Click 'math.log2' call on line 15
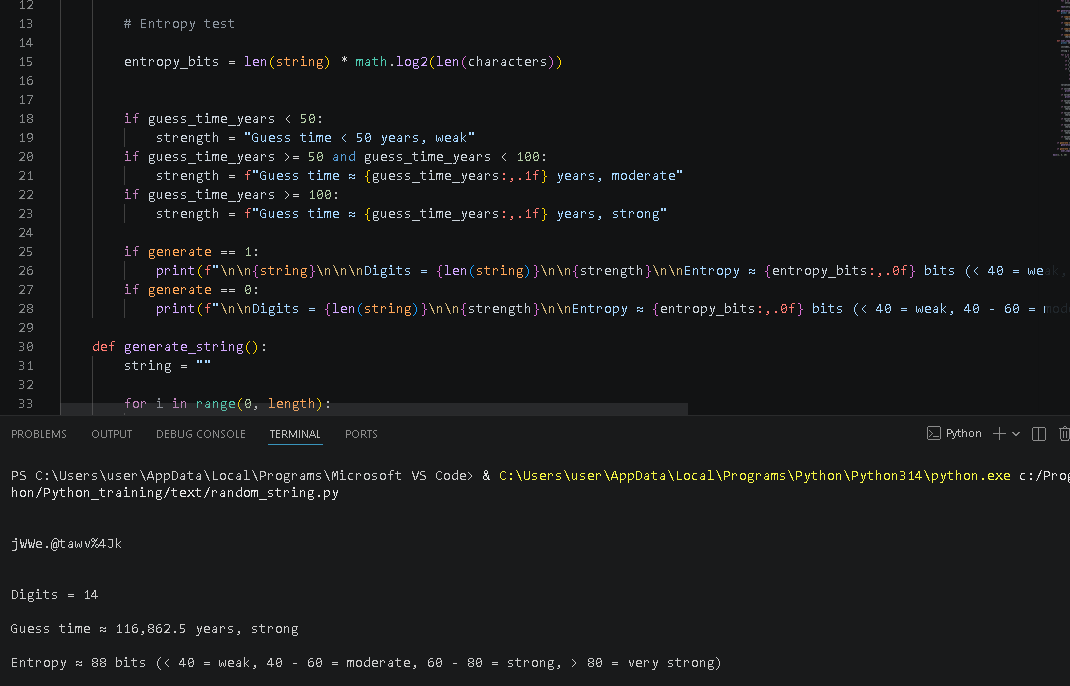This screenshot has width=1070, height=686. pos(392,62)
